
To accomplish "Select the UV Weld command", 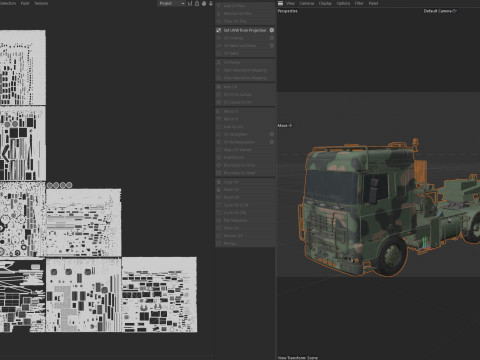I will [x=245, y=53].
